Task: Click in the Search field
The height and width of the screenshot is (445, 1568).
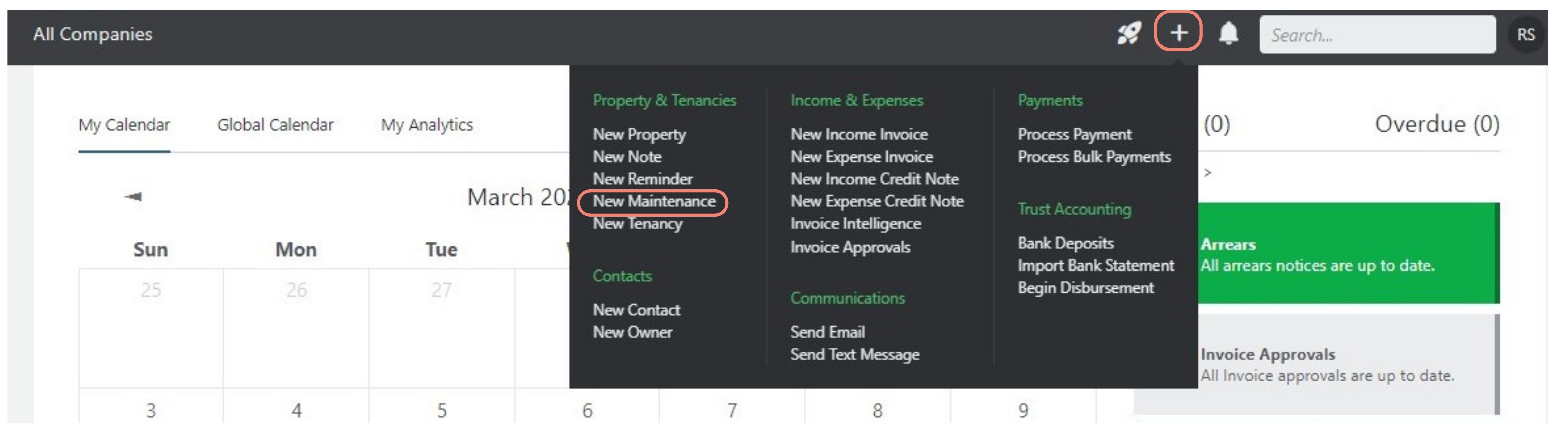Action: click(x=1377, y=35)
